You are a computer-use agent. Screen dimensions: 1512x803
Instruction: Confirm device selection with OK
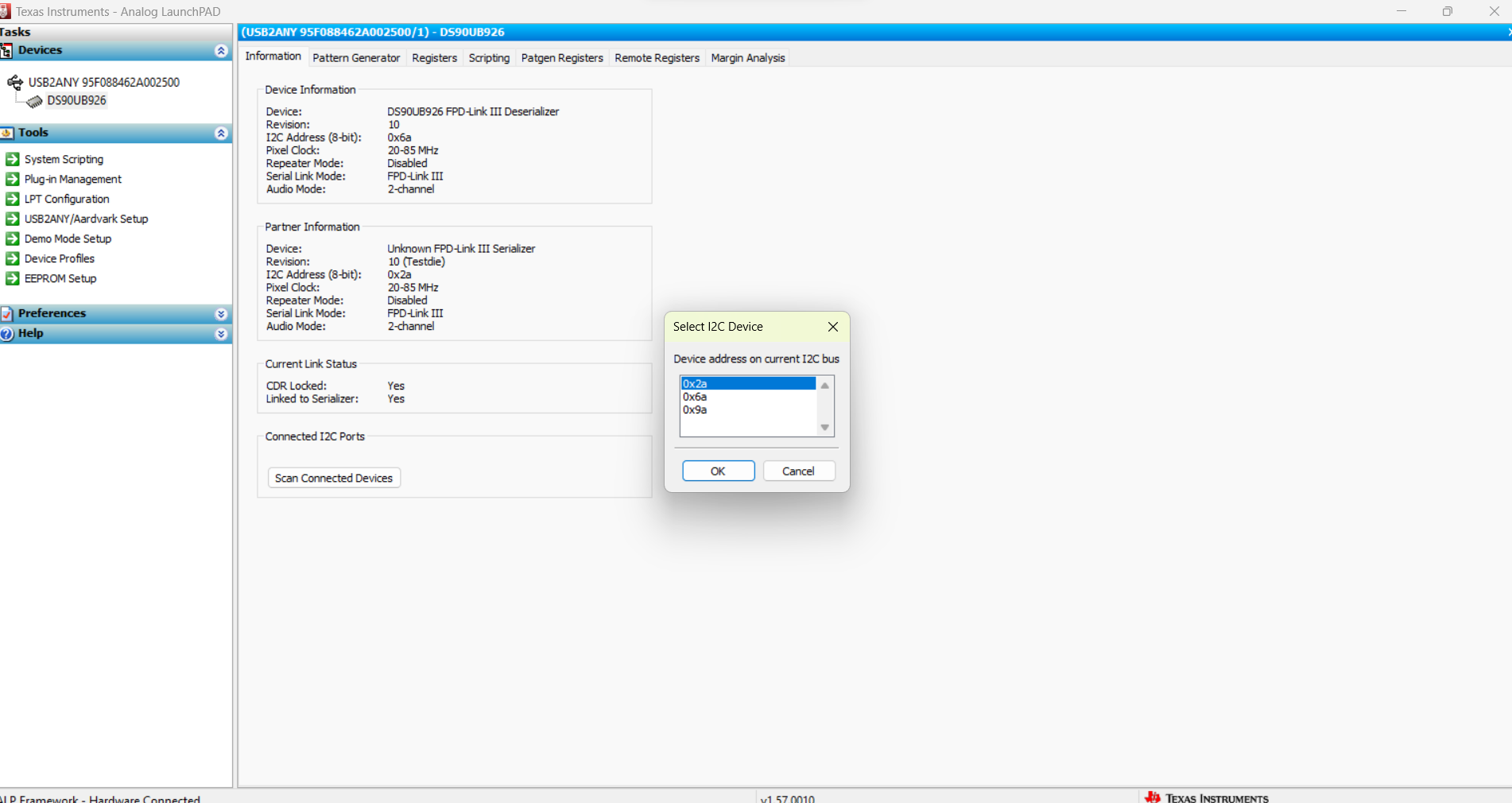click(x=717, y=471)
